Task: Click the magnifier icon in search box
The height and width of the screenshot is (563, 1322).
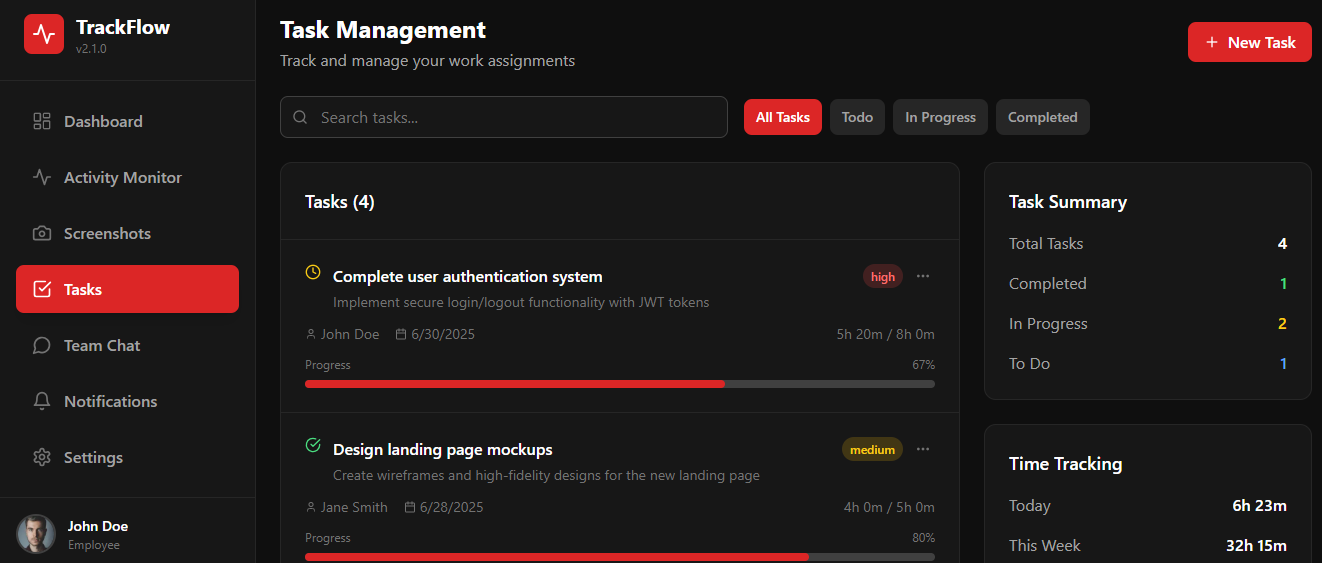Action: coord(300,117)
